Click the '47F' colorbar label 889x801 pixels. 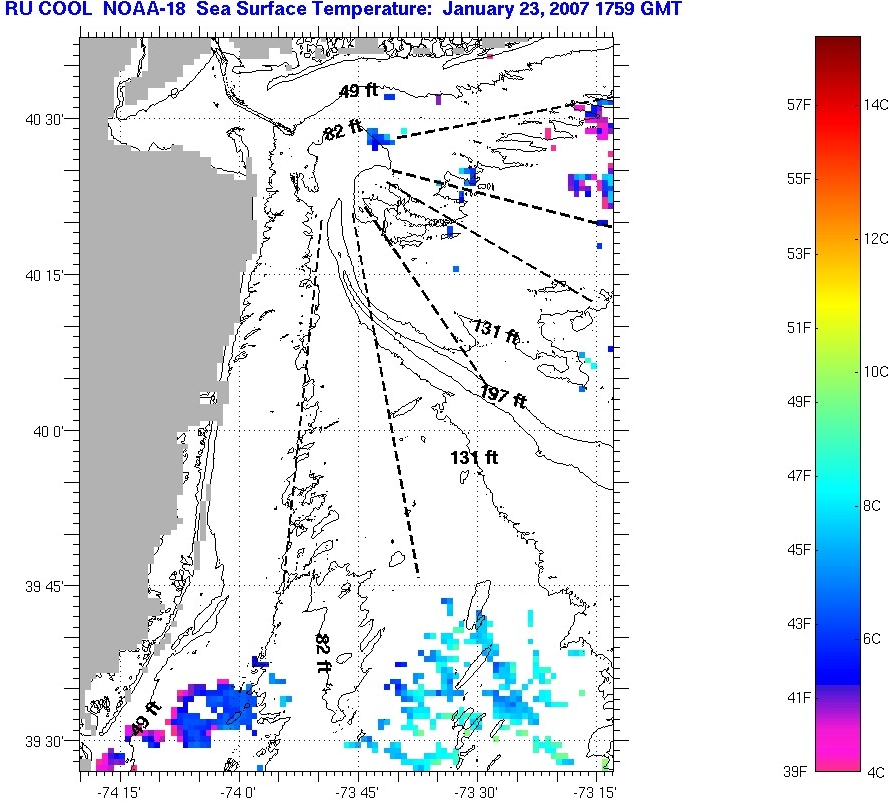(x=798, y=476)
